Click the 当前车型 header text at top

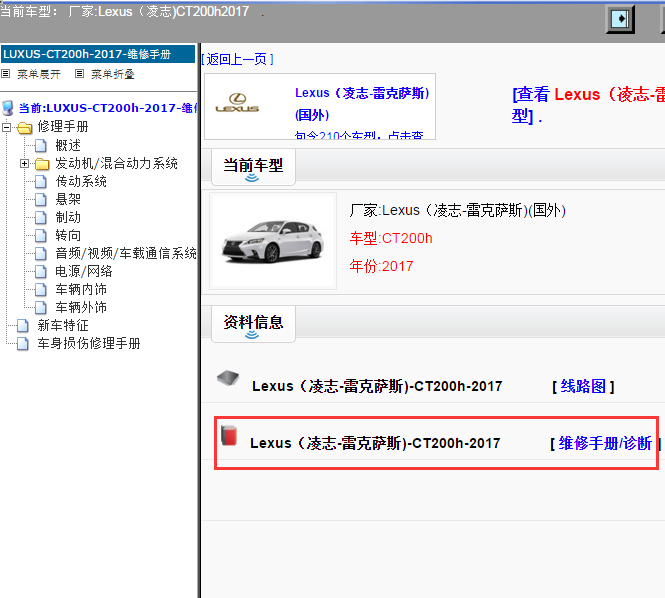pos(125,11)
